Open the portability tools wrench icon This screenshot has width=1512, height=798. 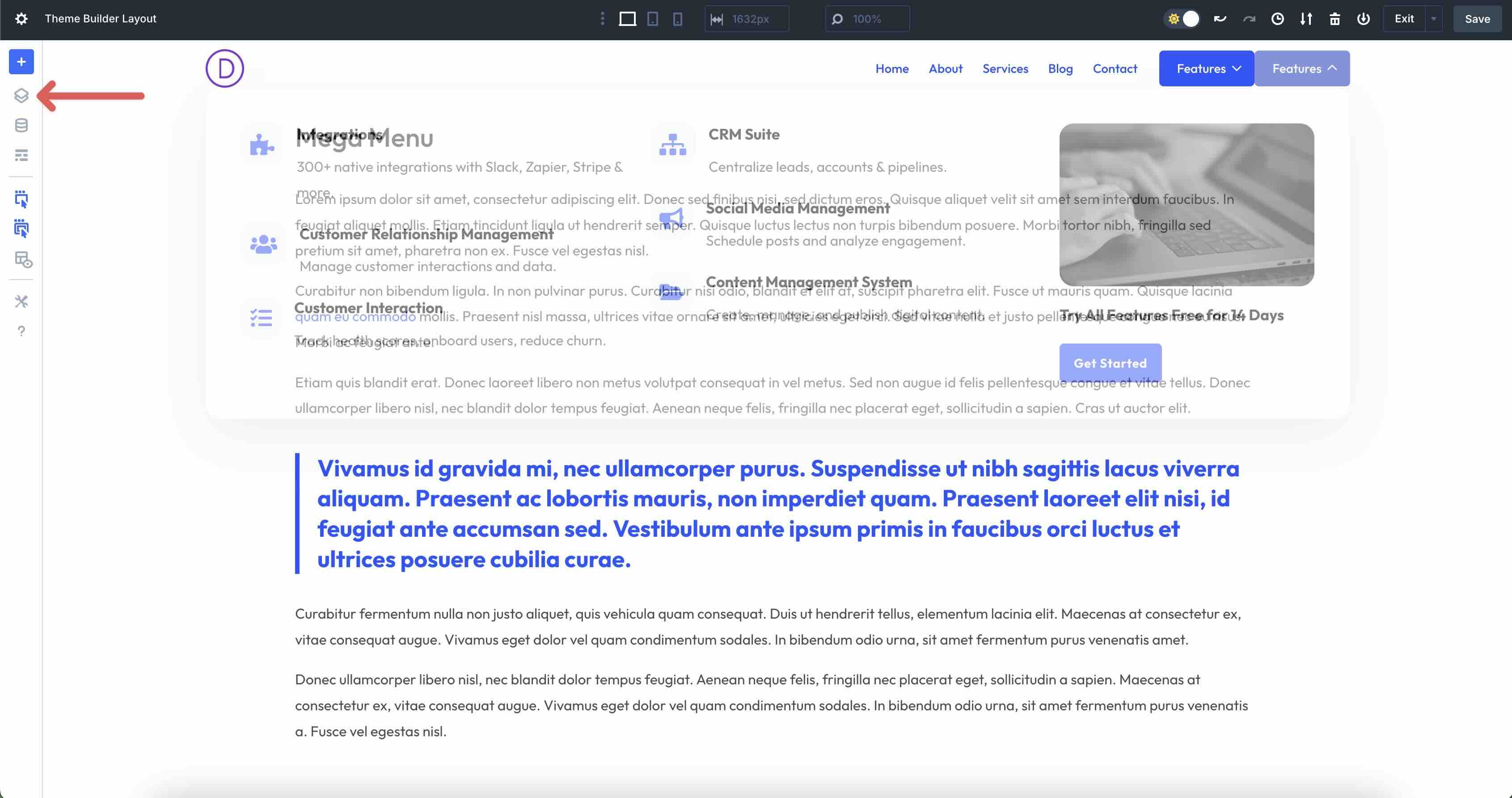(21, 301)
